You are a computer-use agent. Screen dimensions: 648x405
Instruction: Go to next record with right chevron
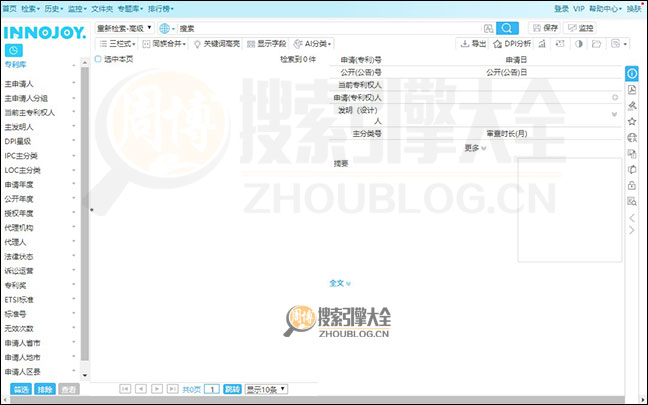[632, 230]
